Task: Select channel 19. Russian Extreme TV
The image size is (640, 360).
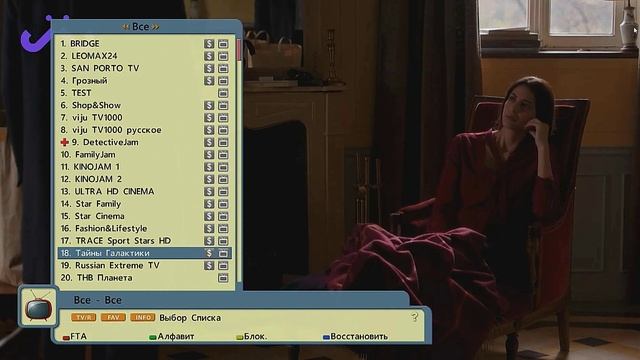Action: click(144, 265)
